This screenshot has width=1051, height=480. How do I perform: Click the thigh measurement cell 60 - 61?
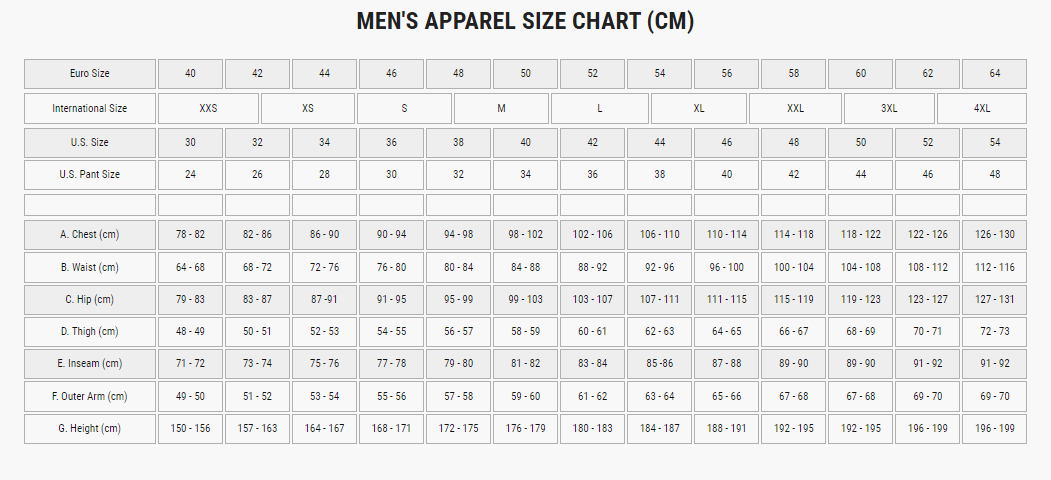tap(592, 332)
